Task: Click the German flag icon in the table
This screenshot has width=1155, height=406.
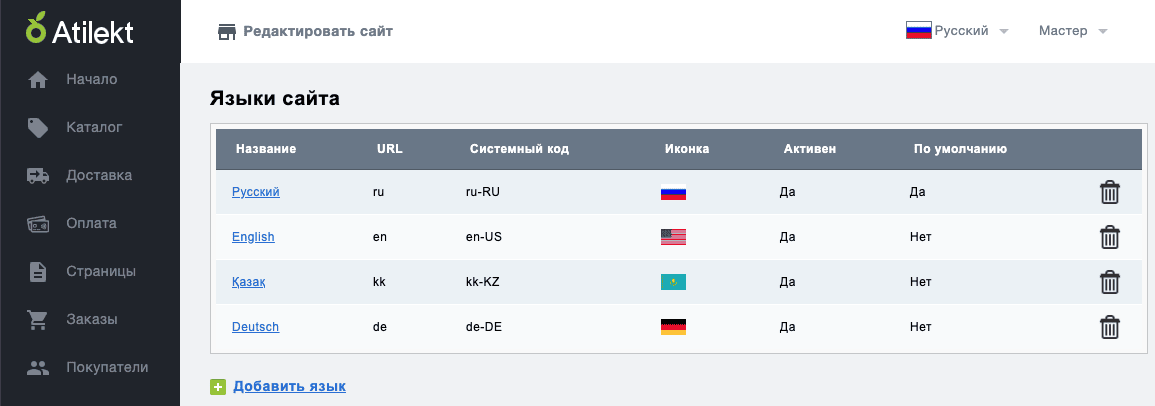Action: 673,327
